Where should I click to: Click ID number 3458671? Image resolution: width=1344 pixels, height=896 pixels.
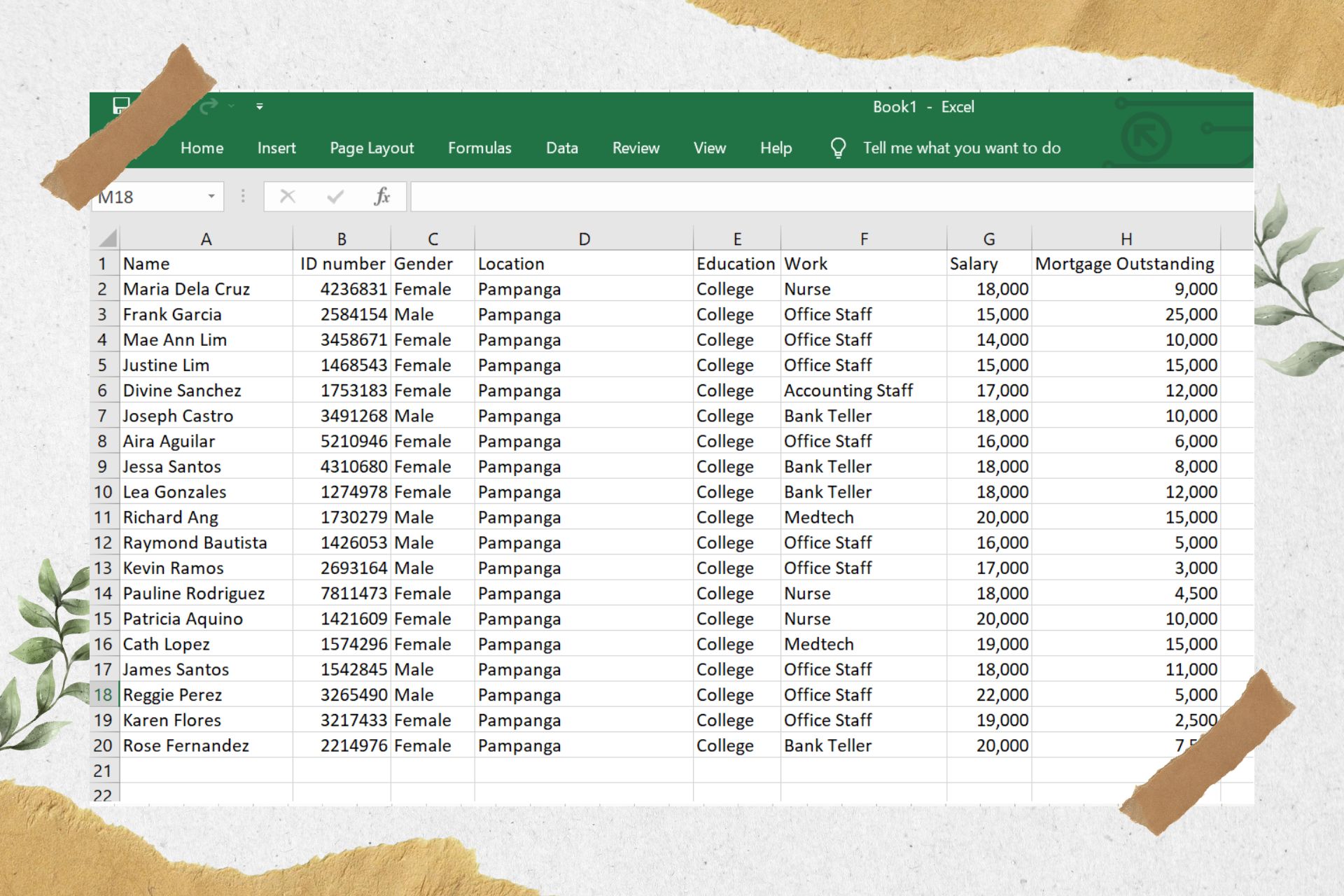point(342,339)
